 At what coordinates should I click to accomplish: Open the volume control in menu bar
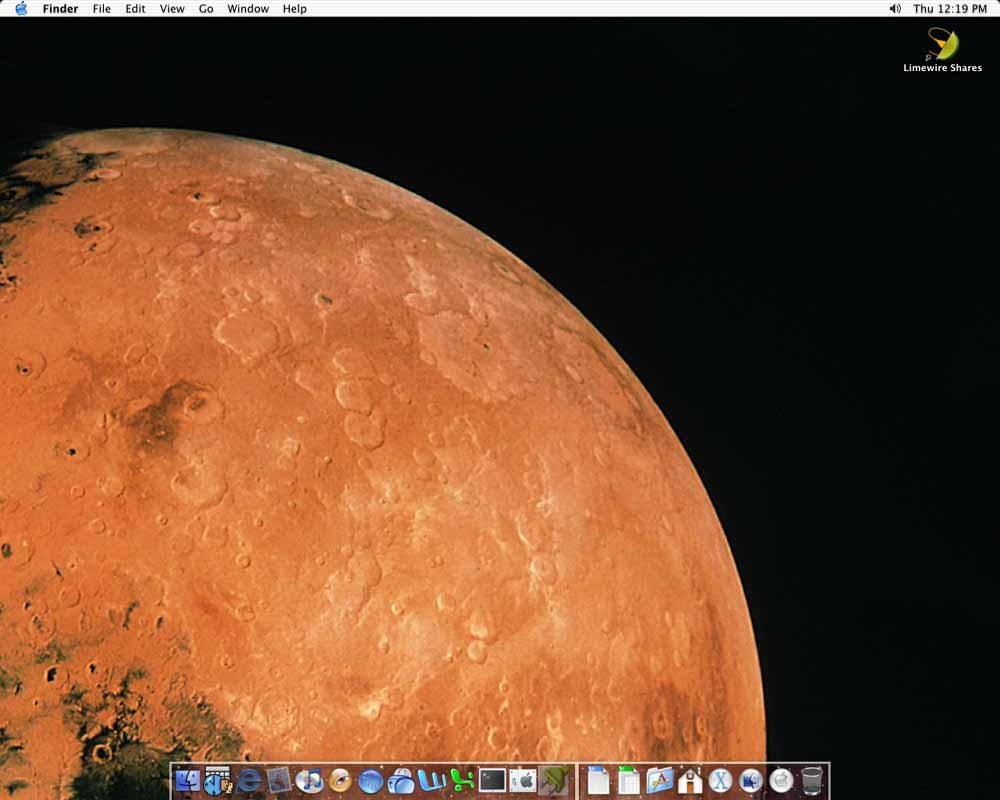coord(895,9)
